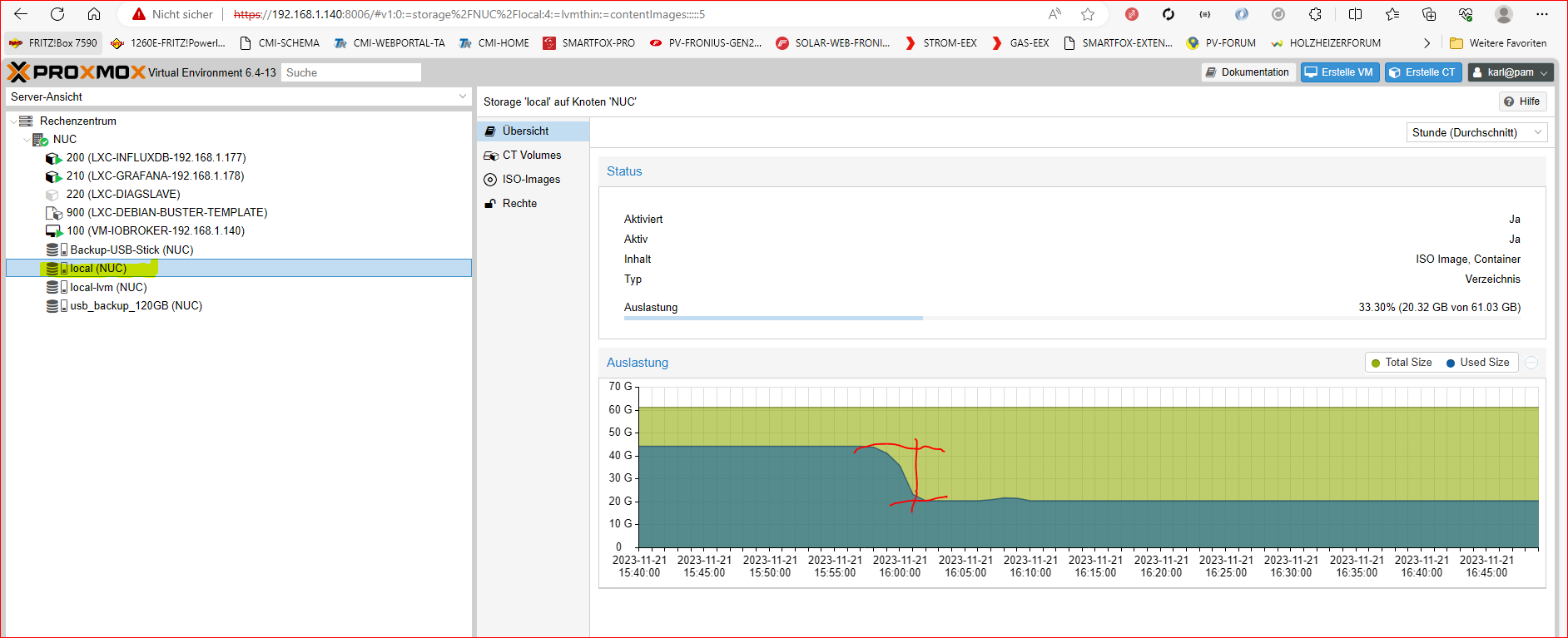Viewport: 1568px width, 638px height.
Task: Open the Weitere Favoriten folder
Action: click(x=1498, y=43)
